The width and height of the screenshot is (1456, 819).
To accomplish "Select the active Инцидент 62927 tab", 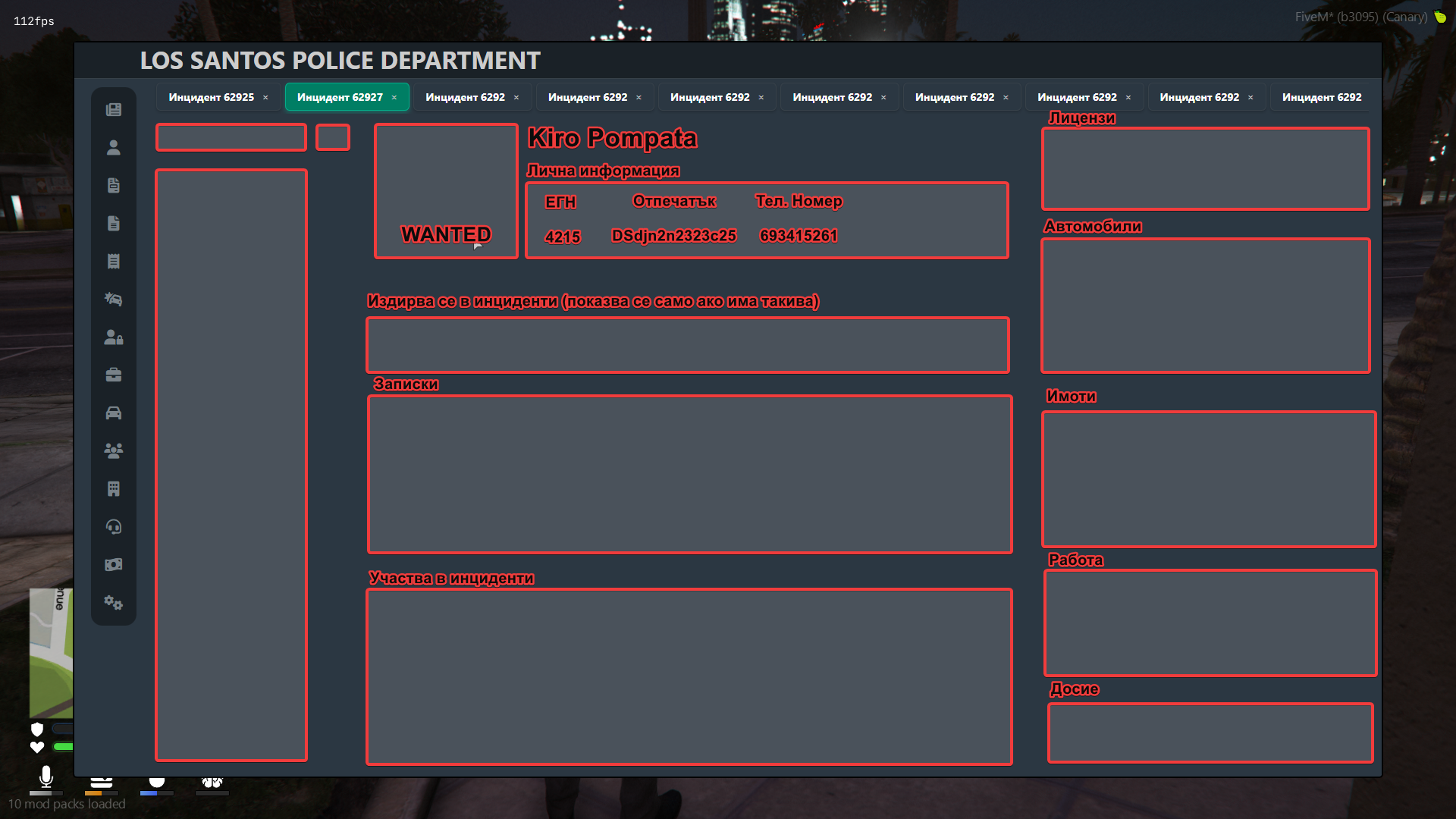I will (340, 97).
